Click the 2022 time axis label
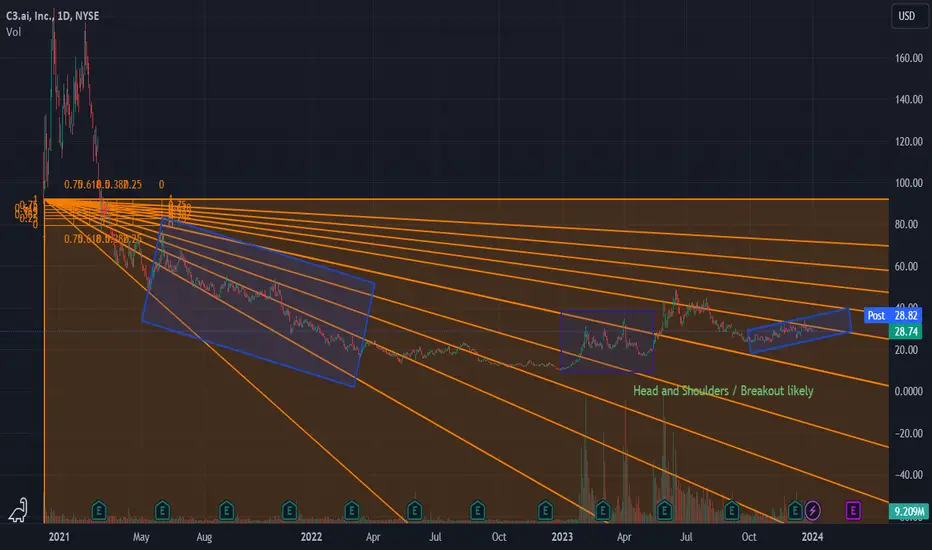 (311, 537)
